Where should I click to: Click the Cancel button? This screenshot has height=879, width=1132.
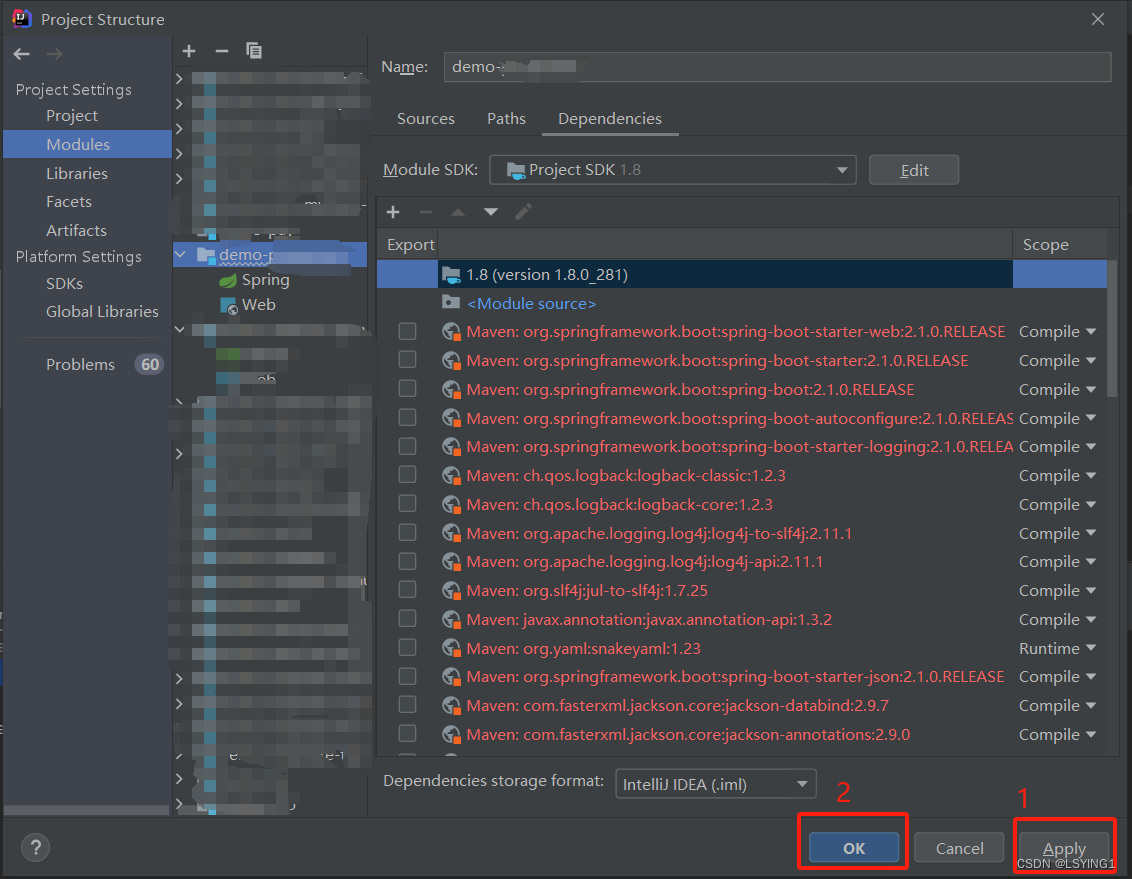pos(959,848)
